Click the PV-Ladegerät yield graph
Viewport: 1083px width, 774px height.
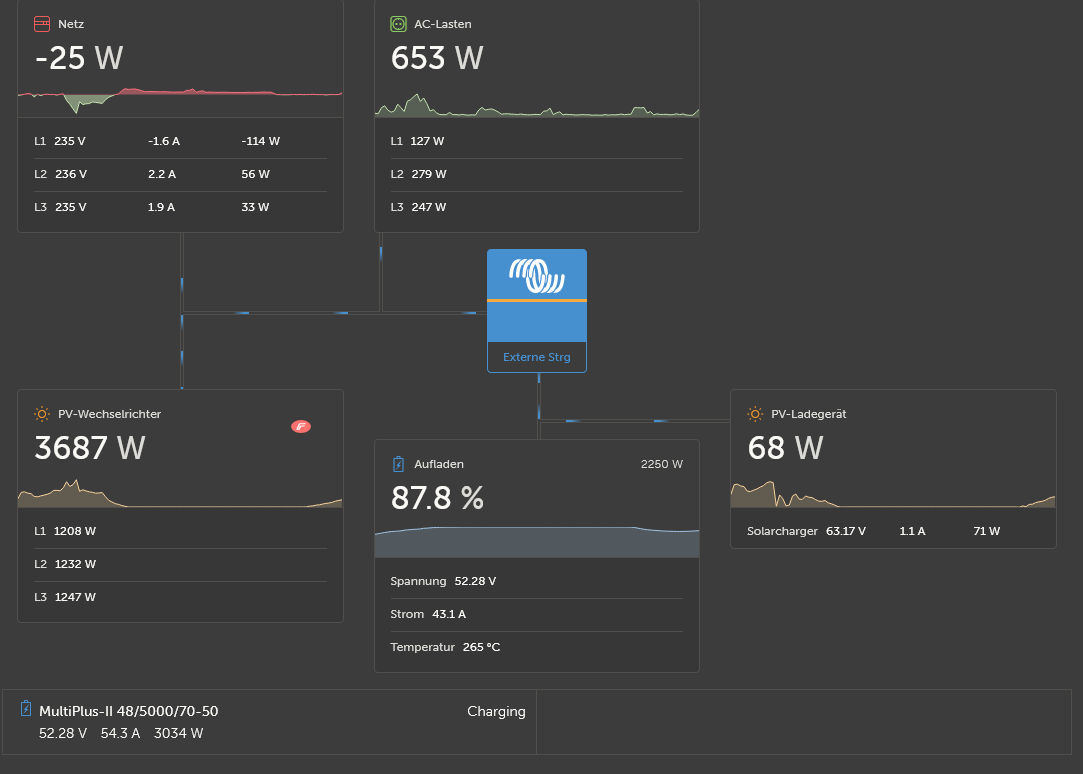click(x=892, y=495)
